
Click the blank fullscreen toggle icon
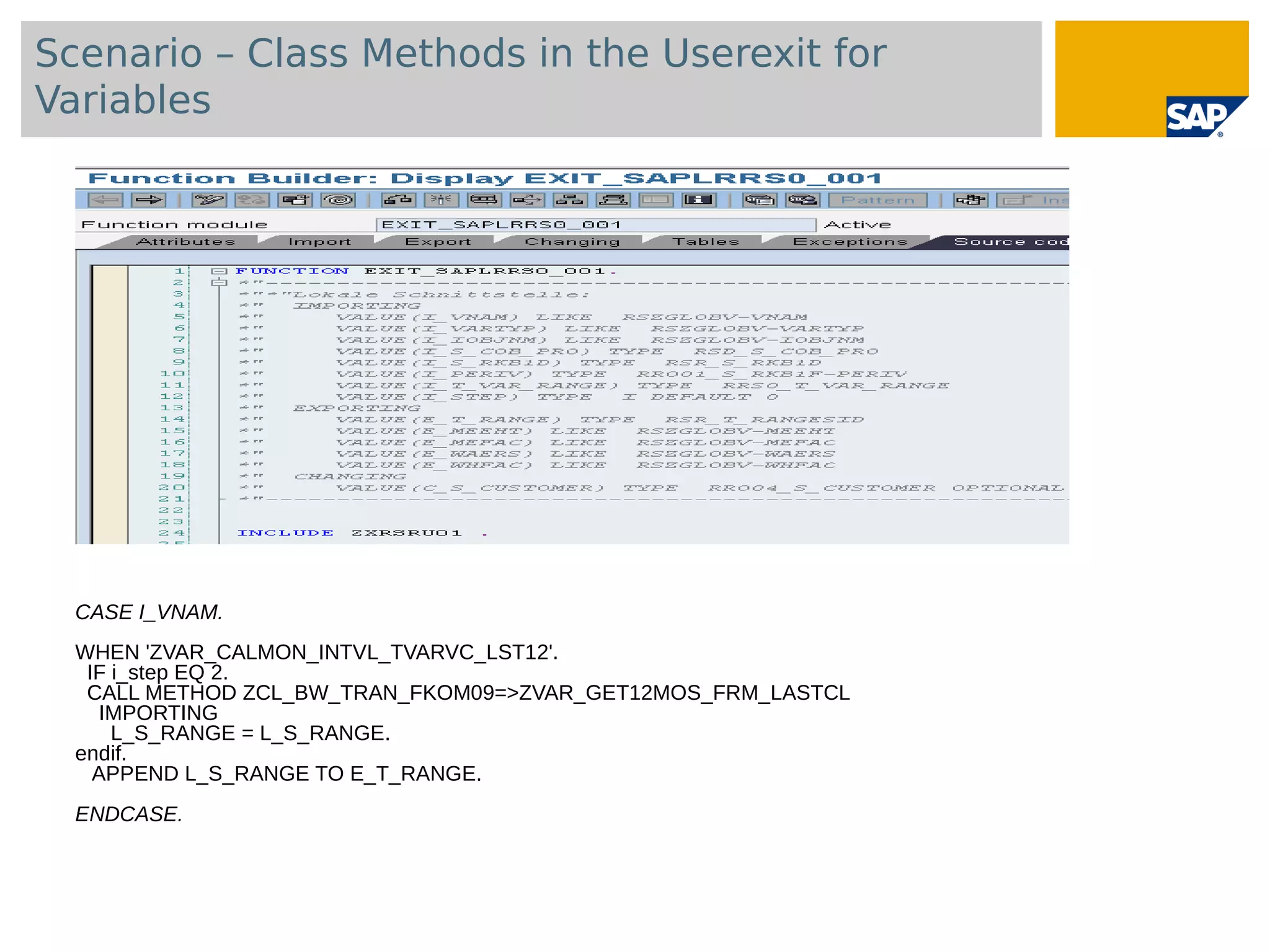click(656, 200)
